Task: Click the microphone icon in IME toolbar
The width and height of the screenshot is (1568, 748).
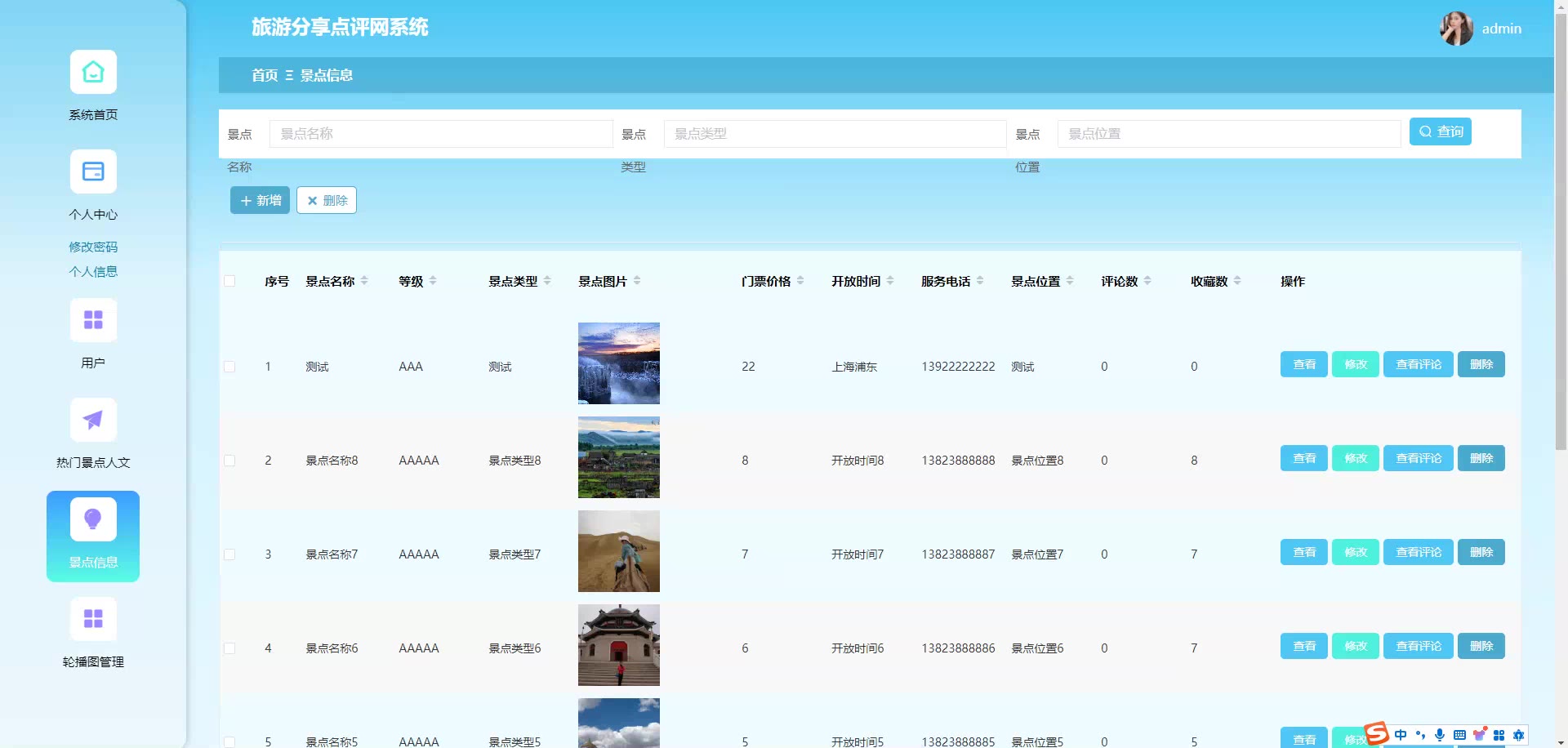Action: pos(1440,735)
